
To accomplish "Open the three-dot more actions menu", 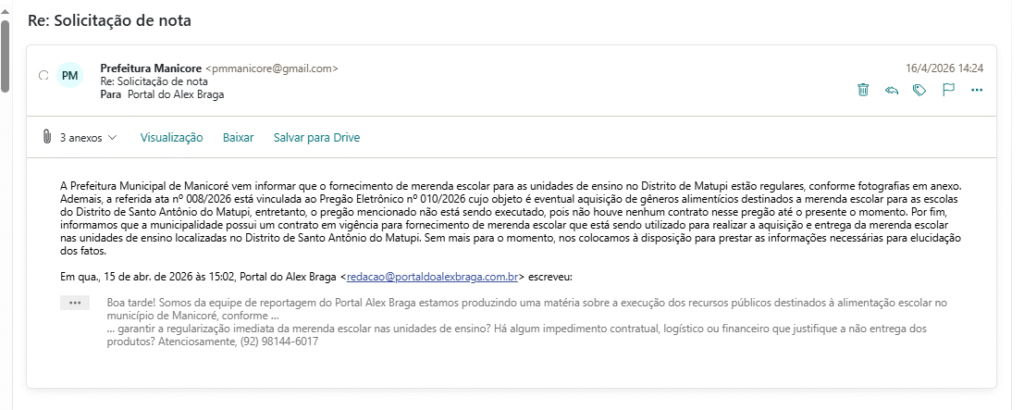I will tap(977, 90).
